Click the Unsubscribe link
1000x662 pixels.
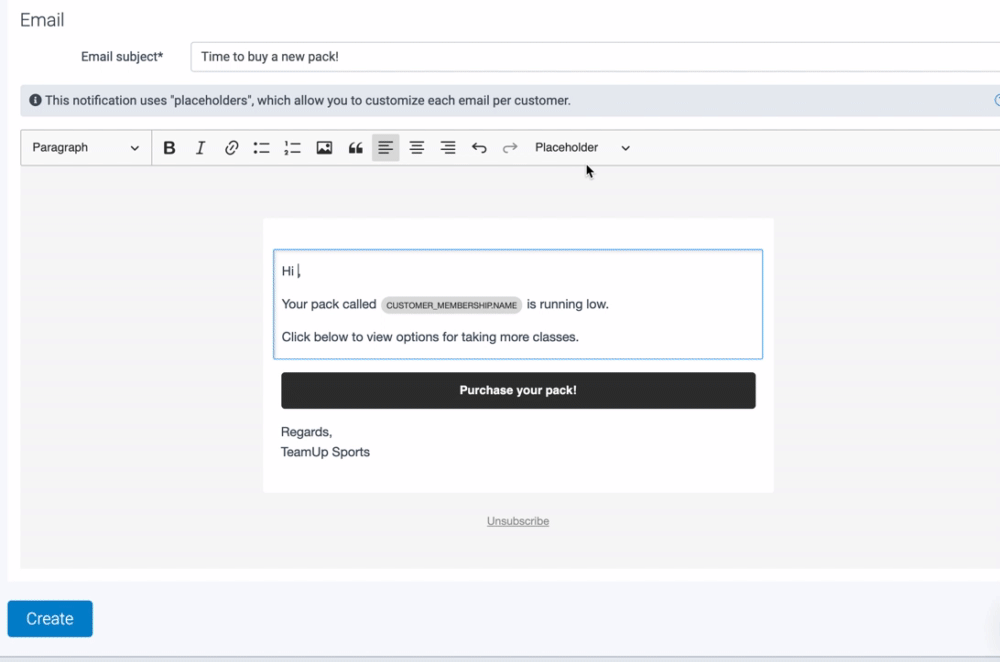tap(518, 521)
